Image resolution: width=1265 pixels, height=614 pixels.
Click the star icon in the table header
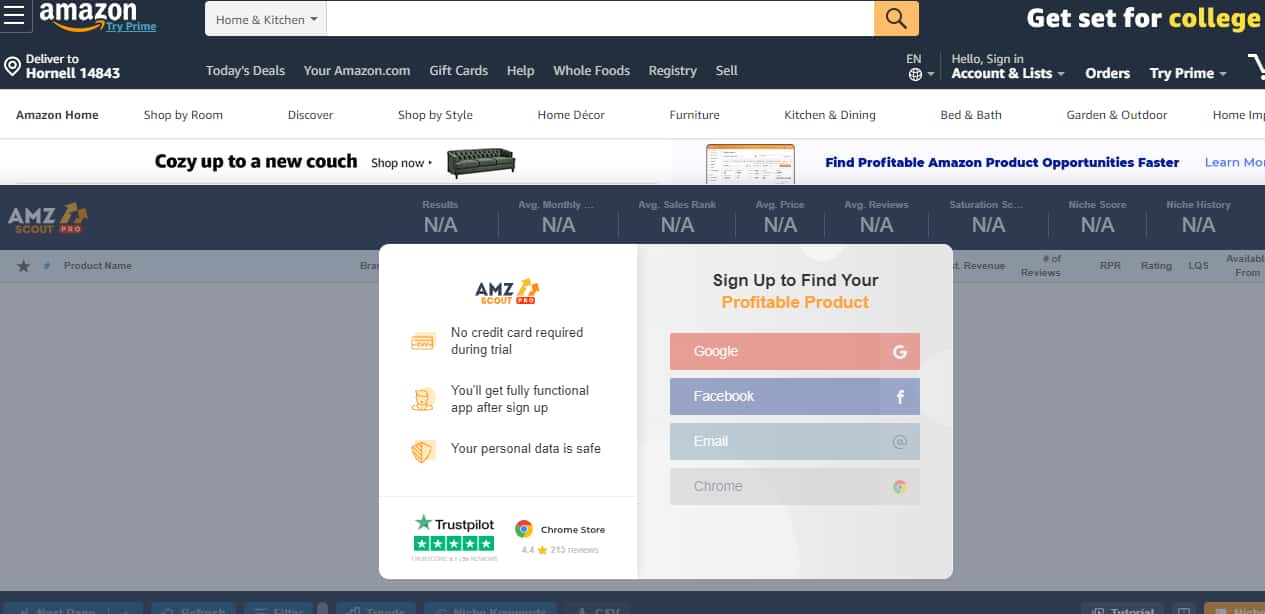coord(23,266)
